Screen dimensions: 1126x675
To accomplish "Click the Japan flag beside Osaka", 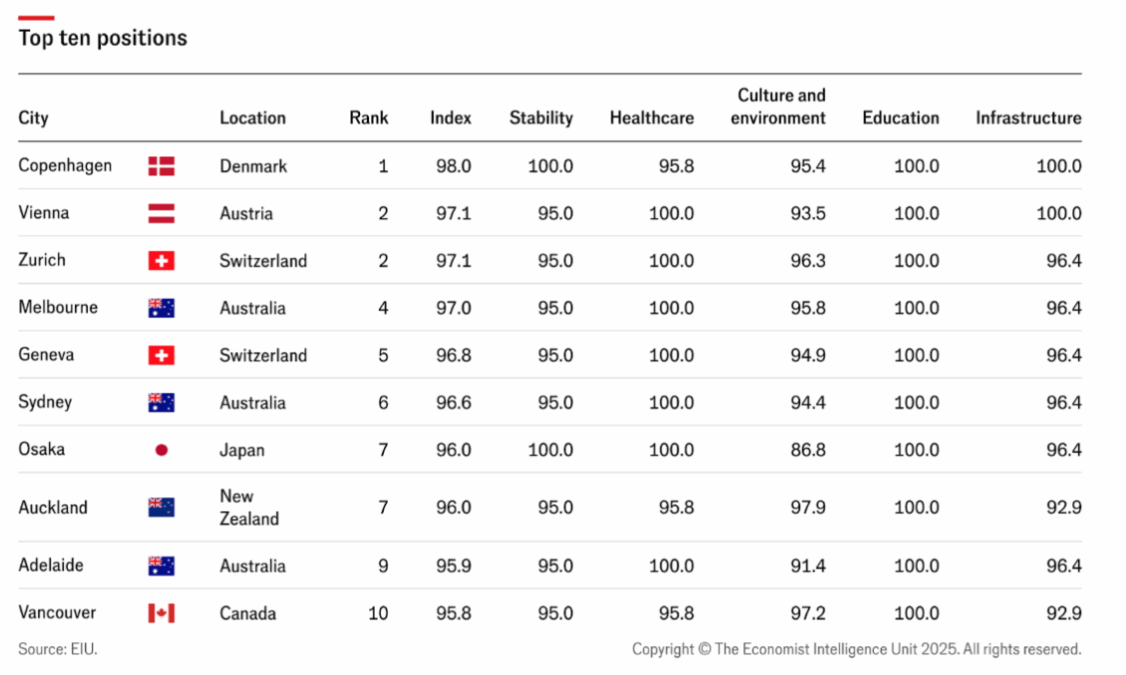I will [x=161, y=450].
